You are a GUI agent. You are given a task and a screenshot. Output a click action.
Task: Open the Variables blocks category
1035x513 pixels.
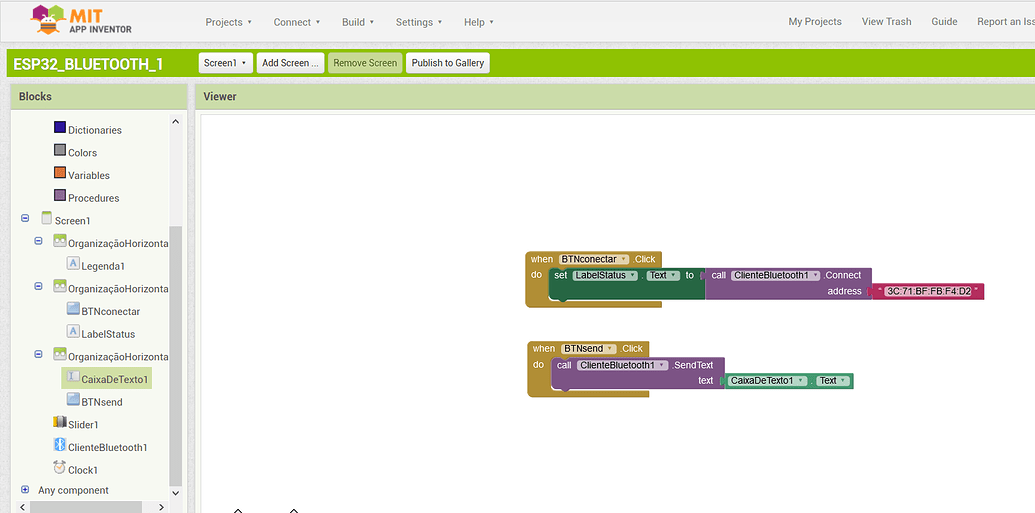pyautogui.click(x=88, y=175)
